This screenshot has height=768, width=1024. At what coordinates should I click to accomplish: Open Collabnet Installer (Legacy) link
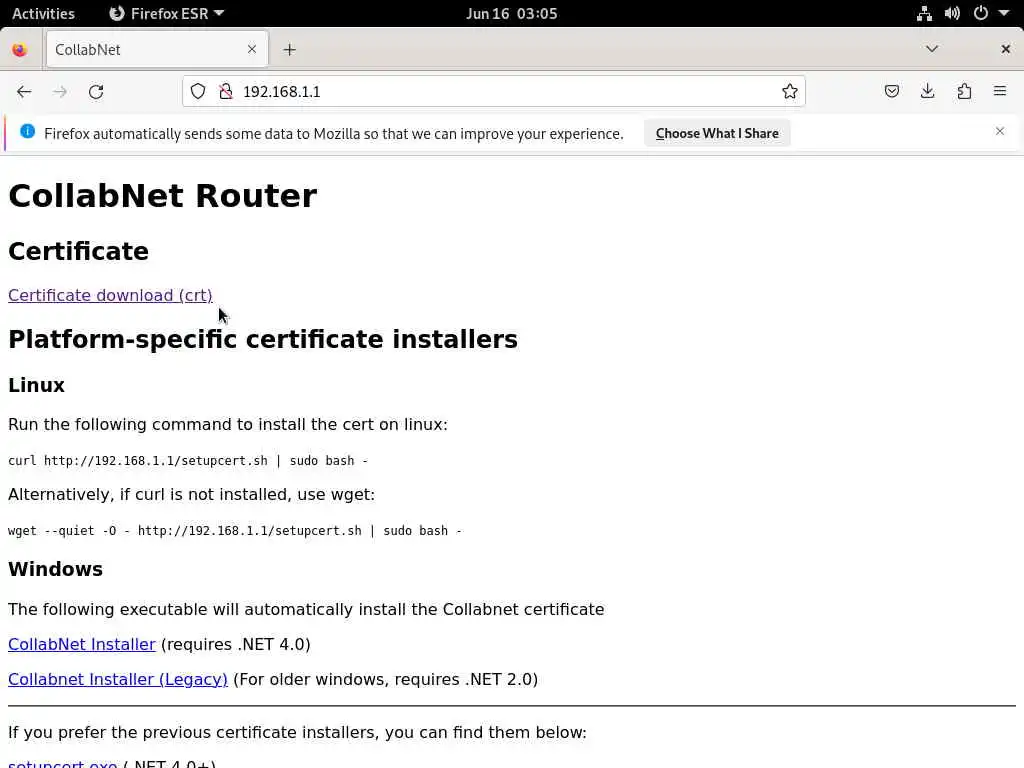tap(118, 679)
